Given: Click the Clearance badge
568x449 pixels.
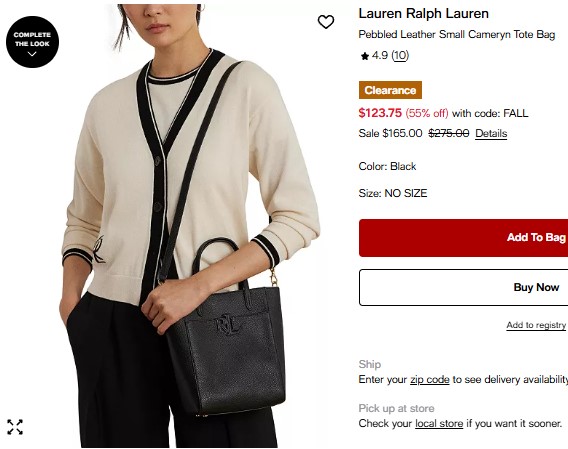Looking at the screenshot, I should coord(390,90).
